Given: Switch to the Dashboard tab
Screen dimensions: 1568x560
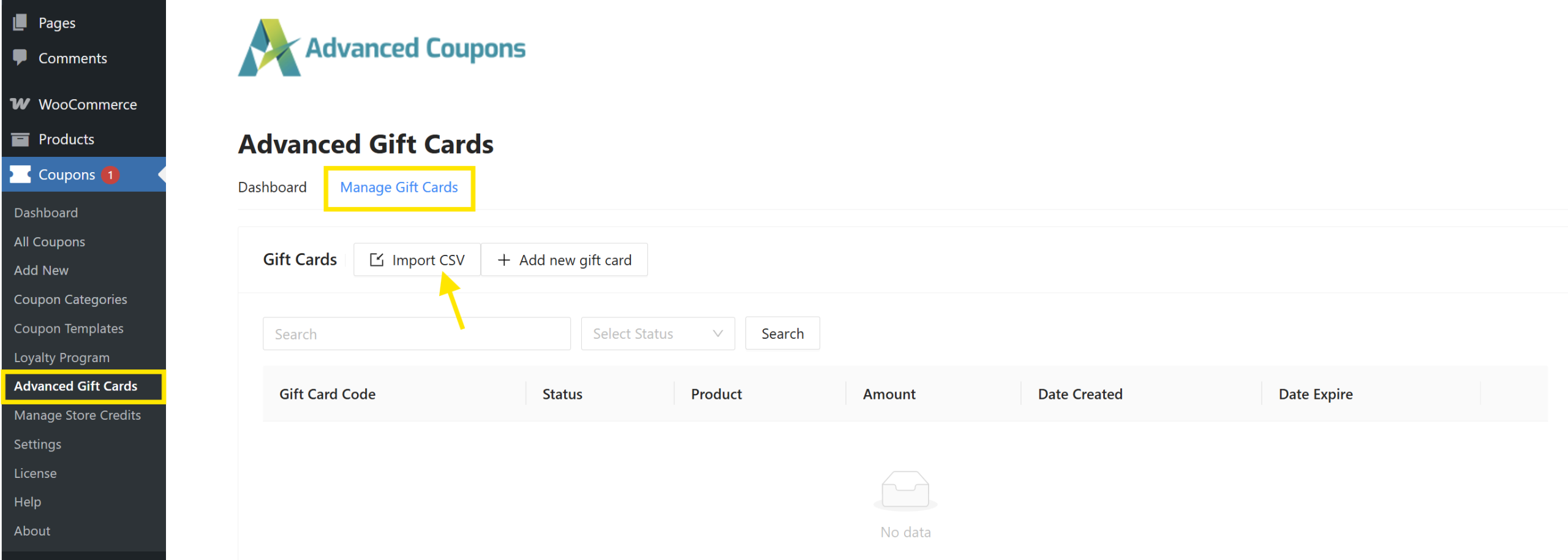Looking at the screenshot, I should (x=272, y=187).
